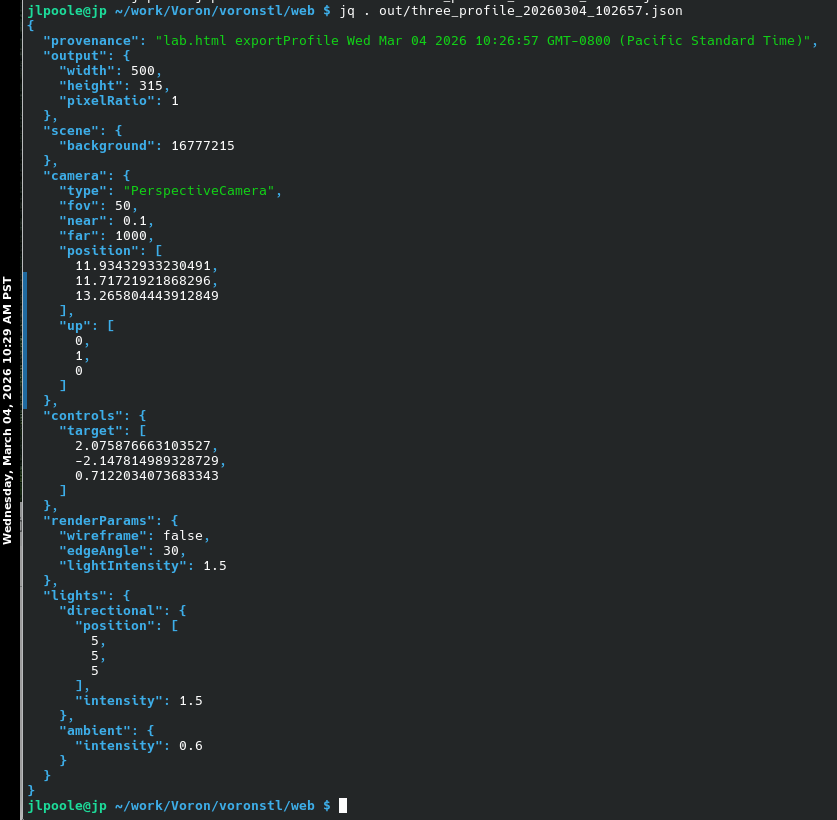Click the "far" value 1000
The image size is (837, 820).
pos(131,235)
